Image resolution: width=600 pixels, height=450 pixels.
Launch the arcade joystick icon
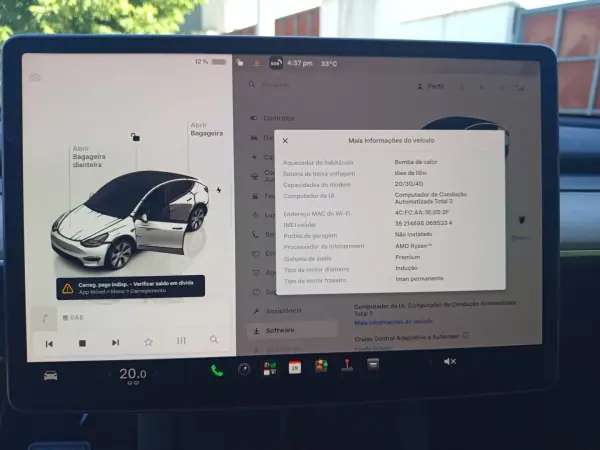(347, 365)
